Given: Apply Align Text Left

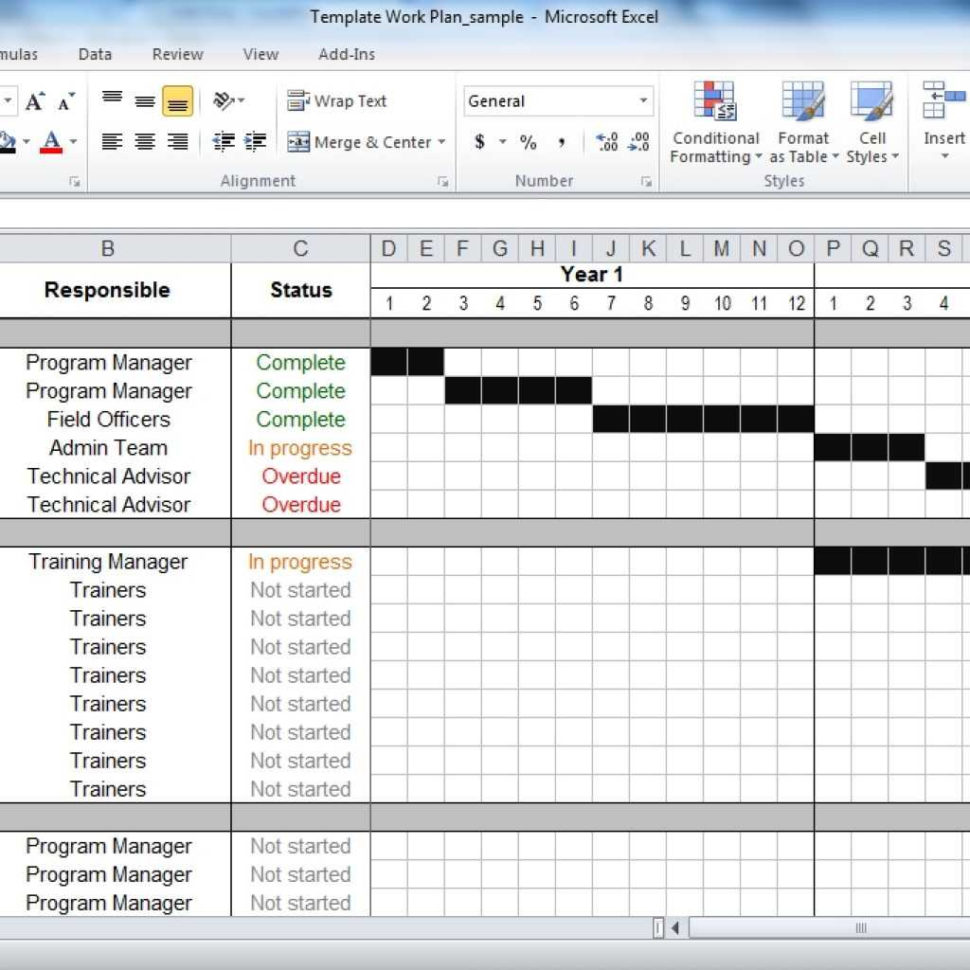Looking at the screenshot, I should tap(112, 142).
